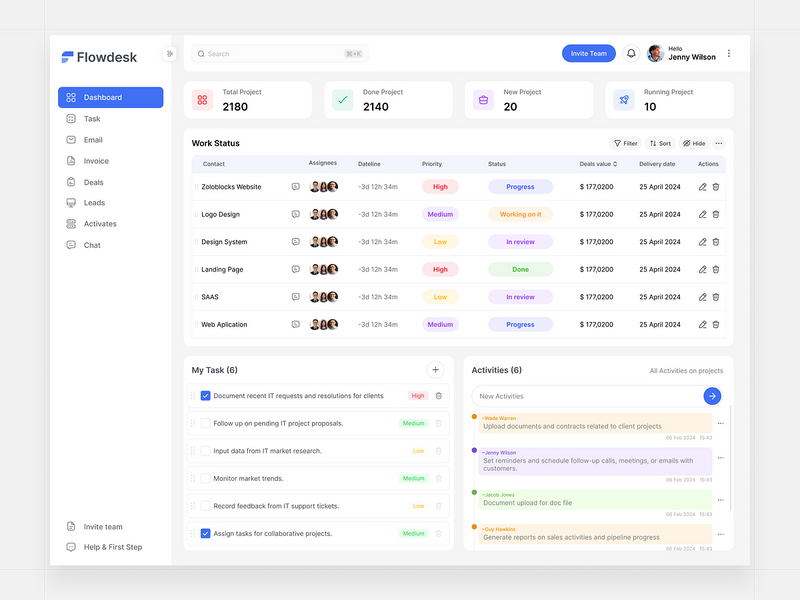The height and width of the screenshot is (600, 800).
Task: Check the Monitor market trends task
Action: point(206,478)
